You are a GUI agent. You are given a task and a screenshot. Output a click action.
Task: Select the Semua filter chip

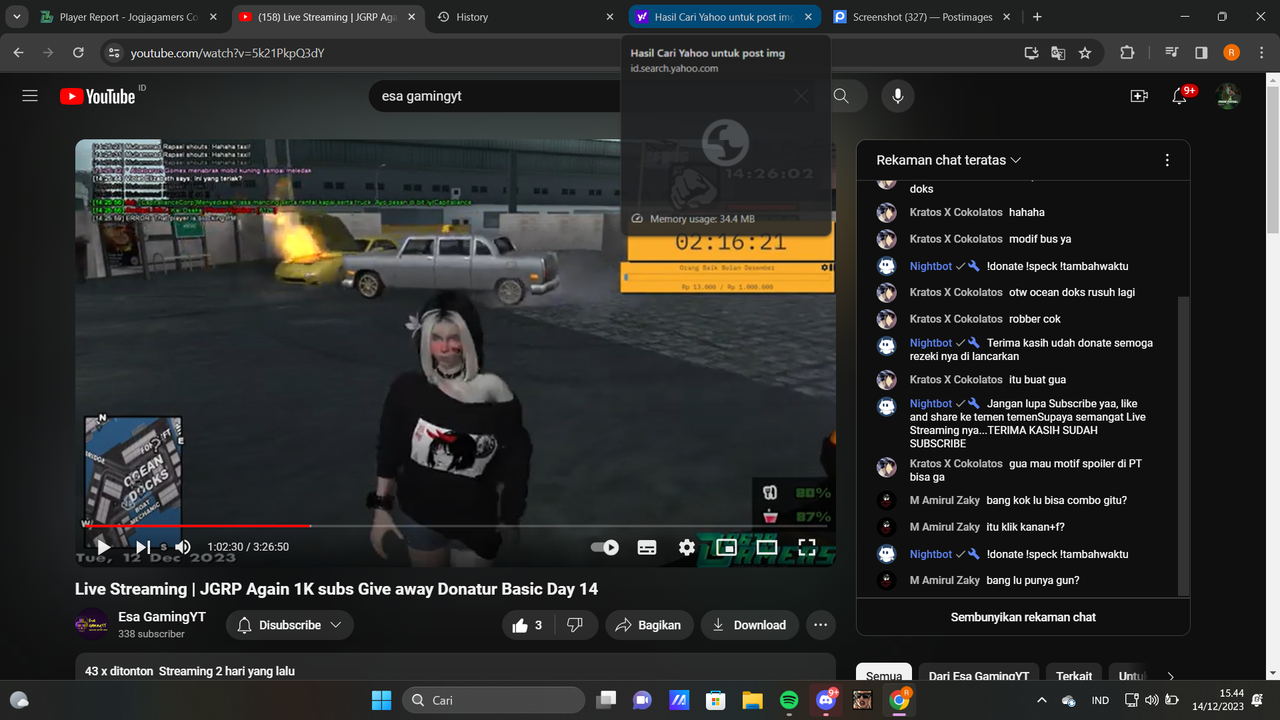[884, 676]
